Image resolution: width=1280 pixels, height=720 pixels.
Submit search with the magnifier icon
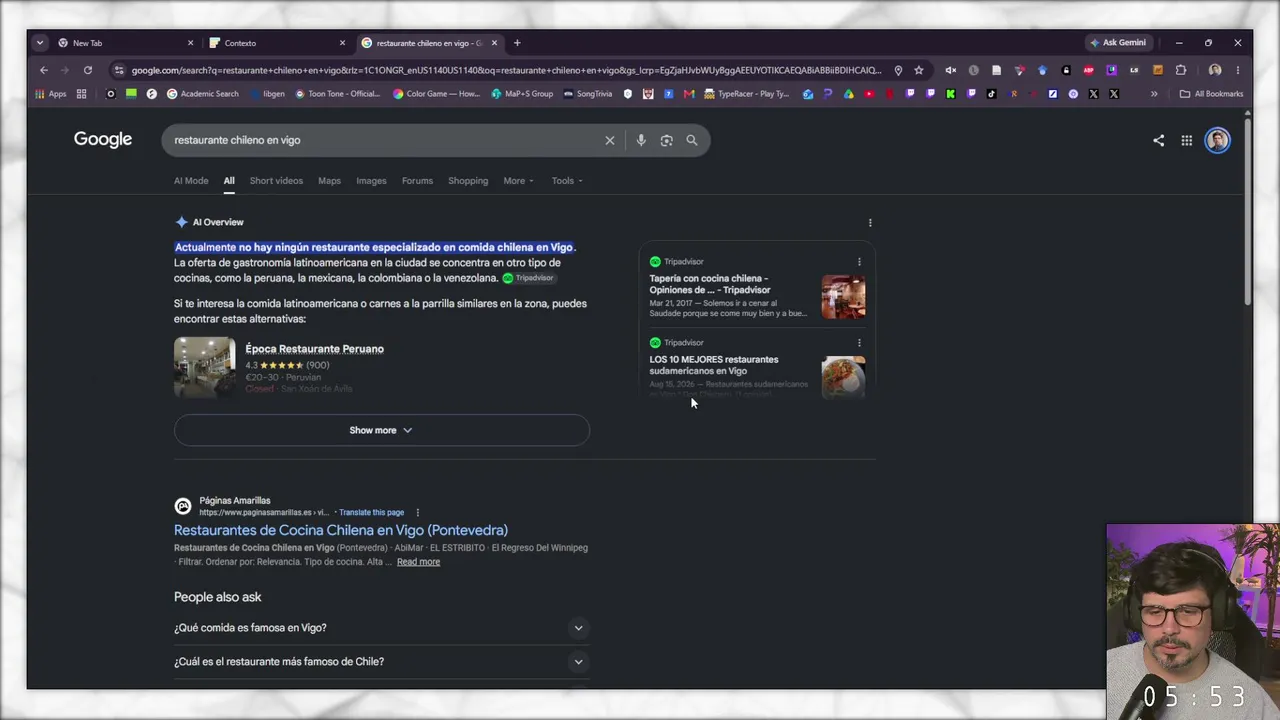coord(692,140)
